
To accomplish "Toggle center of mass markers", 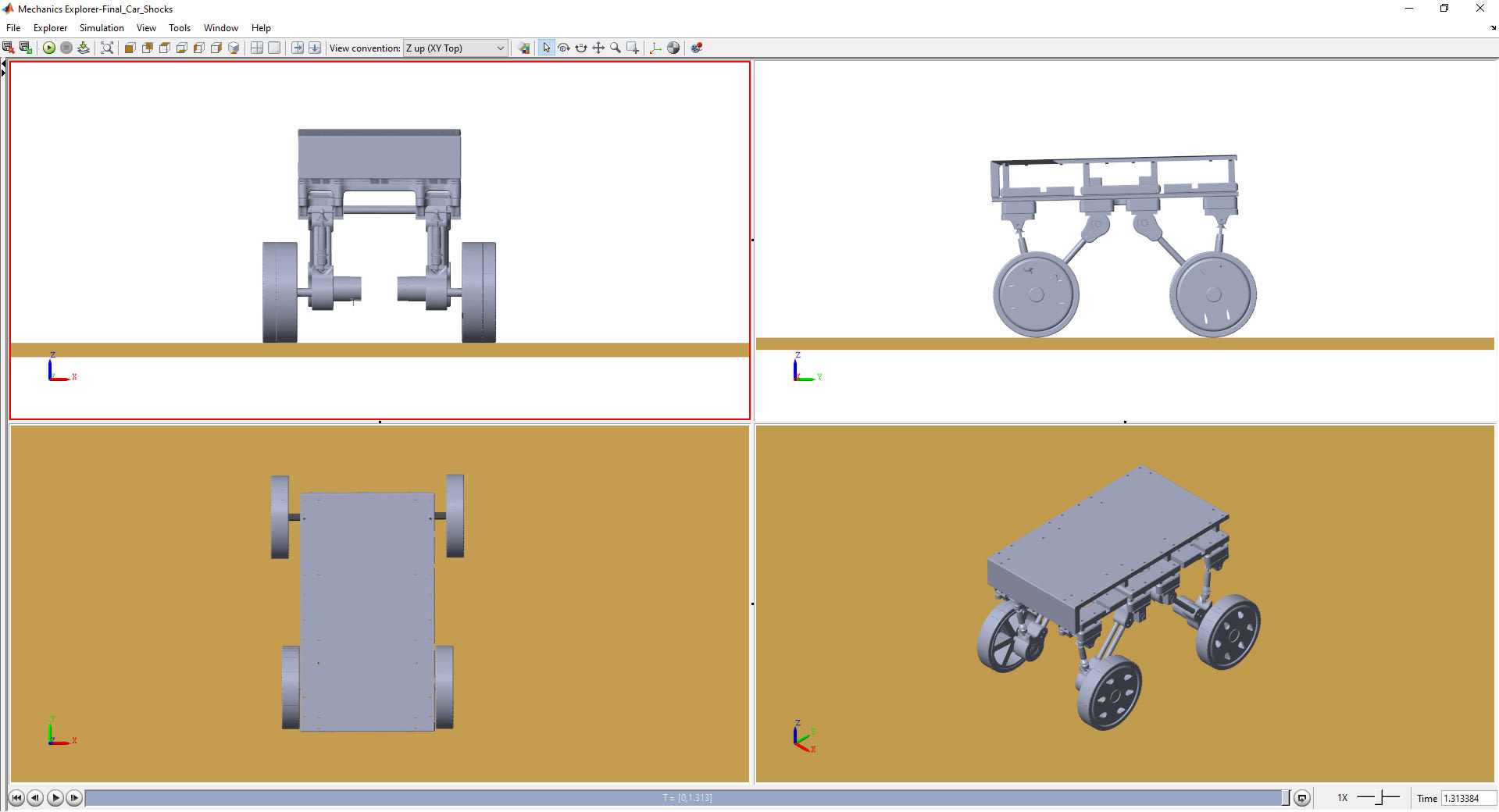I will tap(673, 48).
